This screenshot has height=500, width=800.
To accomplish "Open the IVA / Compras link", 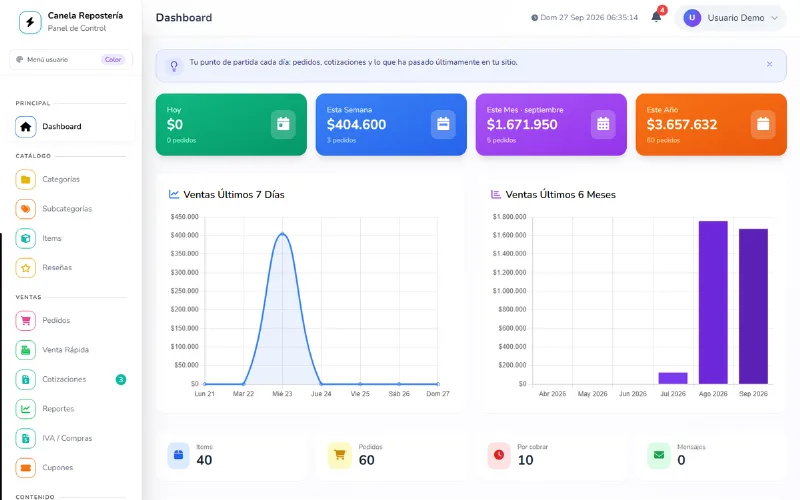I will pyautogui.click(x=71, y=438).
